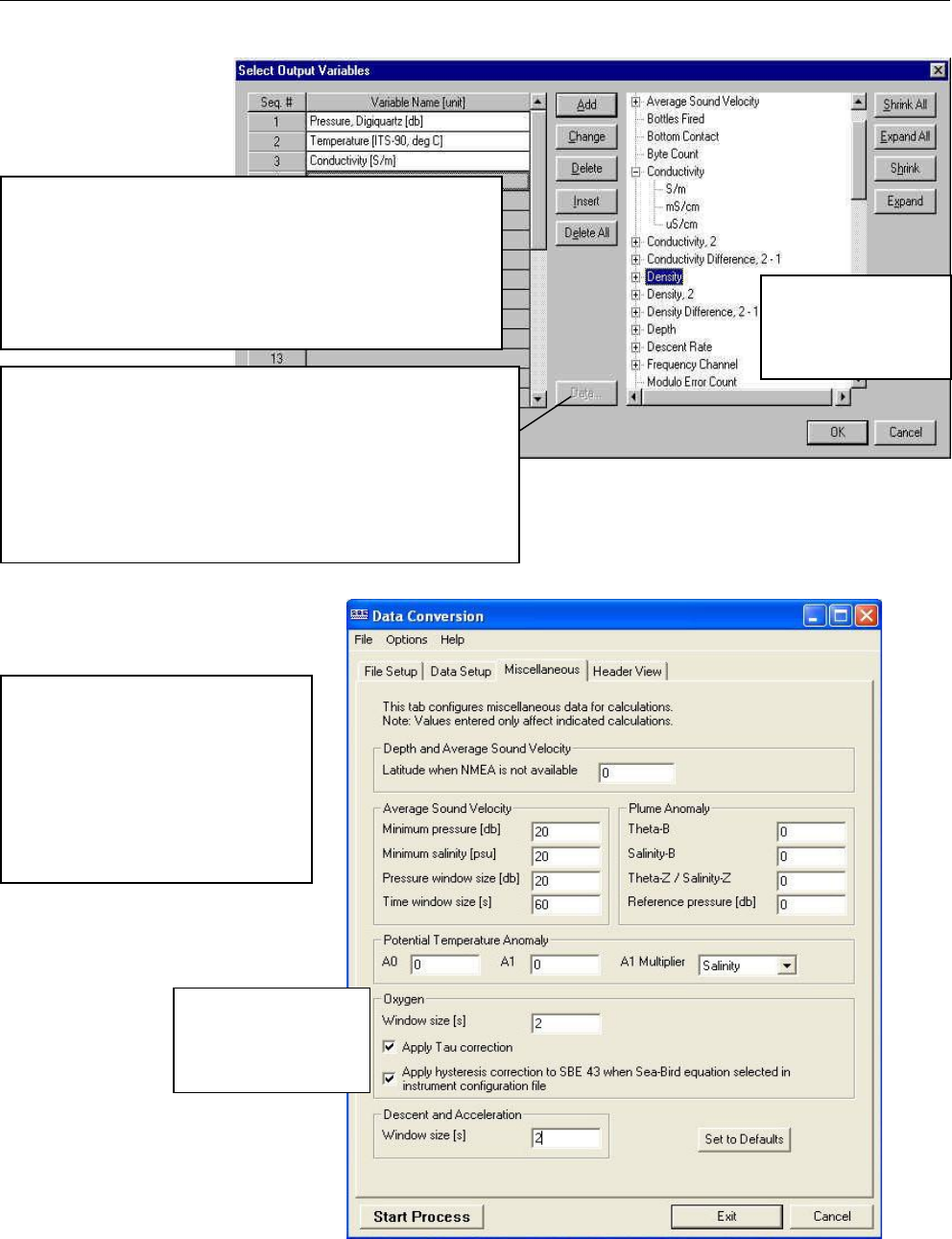Click the Shrink button
This screenshot has height=1239, width=952.
point(905,169)
